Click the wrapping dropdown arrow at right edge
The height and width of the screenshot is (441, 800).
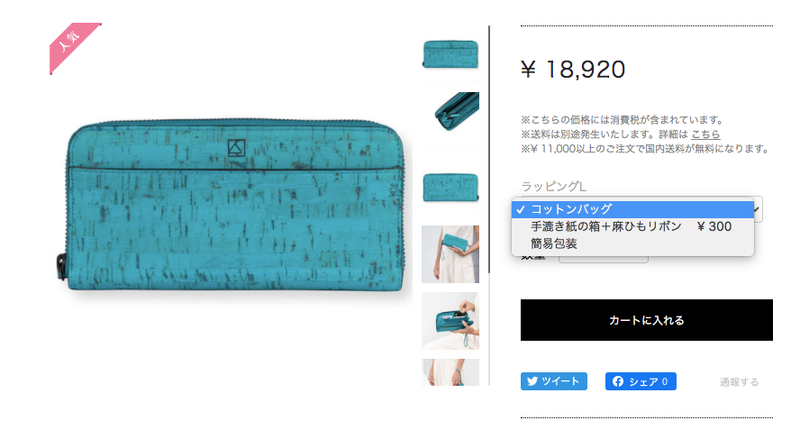[x=758, y=209]
